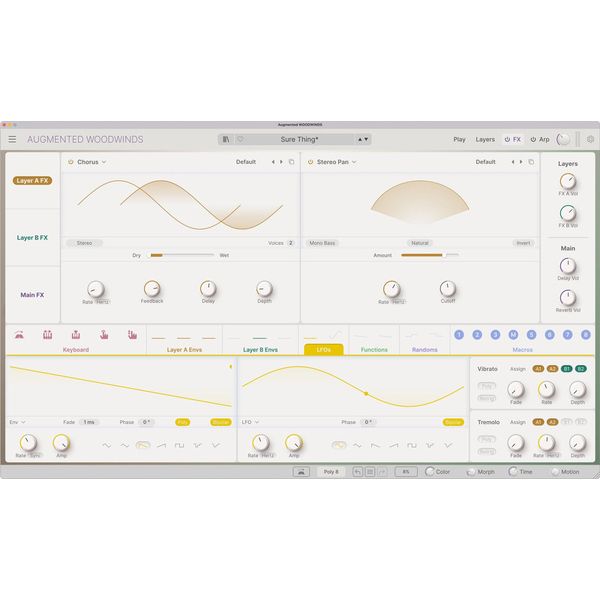Switch to the Layer A FX tab
This screenshot has width=600, height=600.
tap(33, 181)
